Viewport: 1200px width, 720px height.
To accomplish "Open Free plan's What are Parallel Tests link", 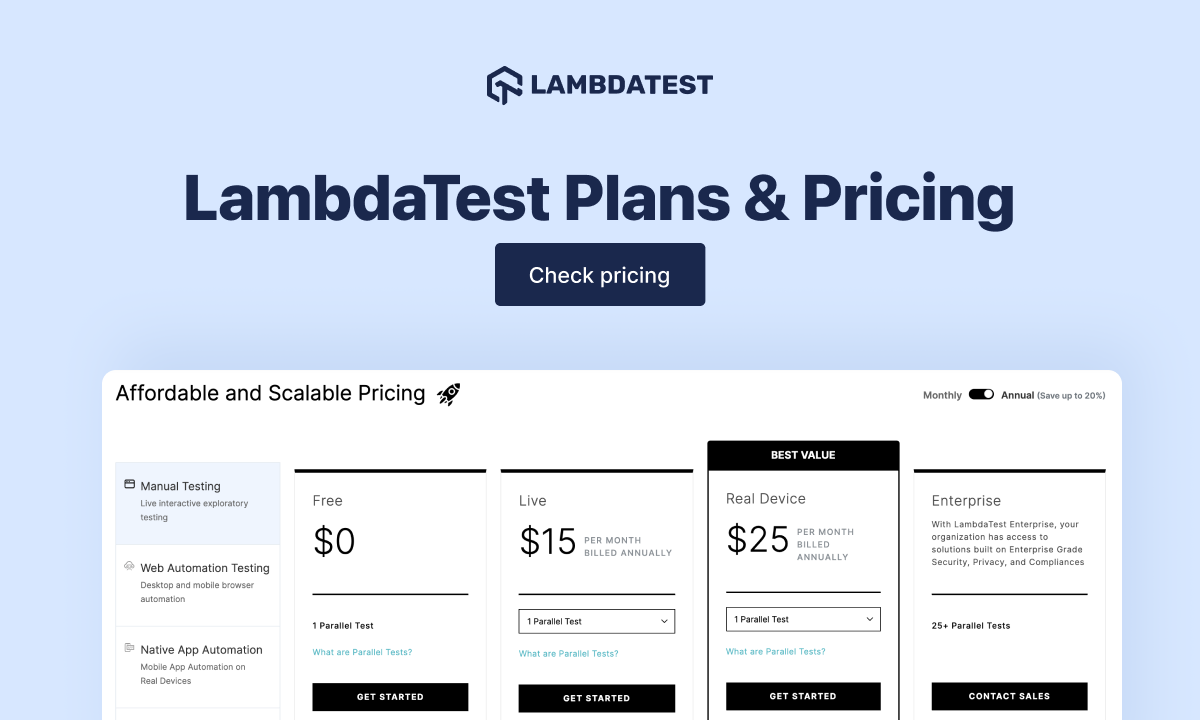I will [x=362, y=653].
